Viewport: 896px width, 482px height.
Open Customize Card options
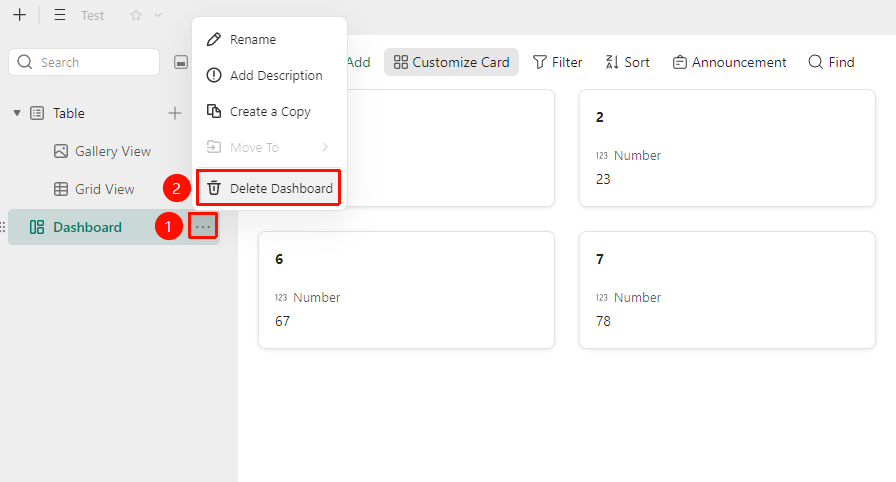pyautogui.click(x=451, y=62)
